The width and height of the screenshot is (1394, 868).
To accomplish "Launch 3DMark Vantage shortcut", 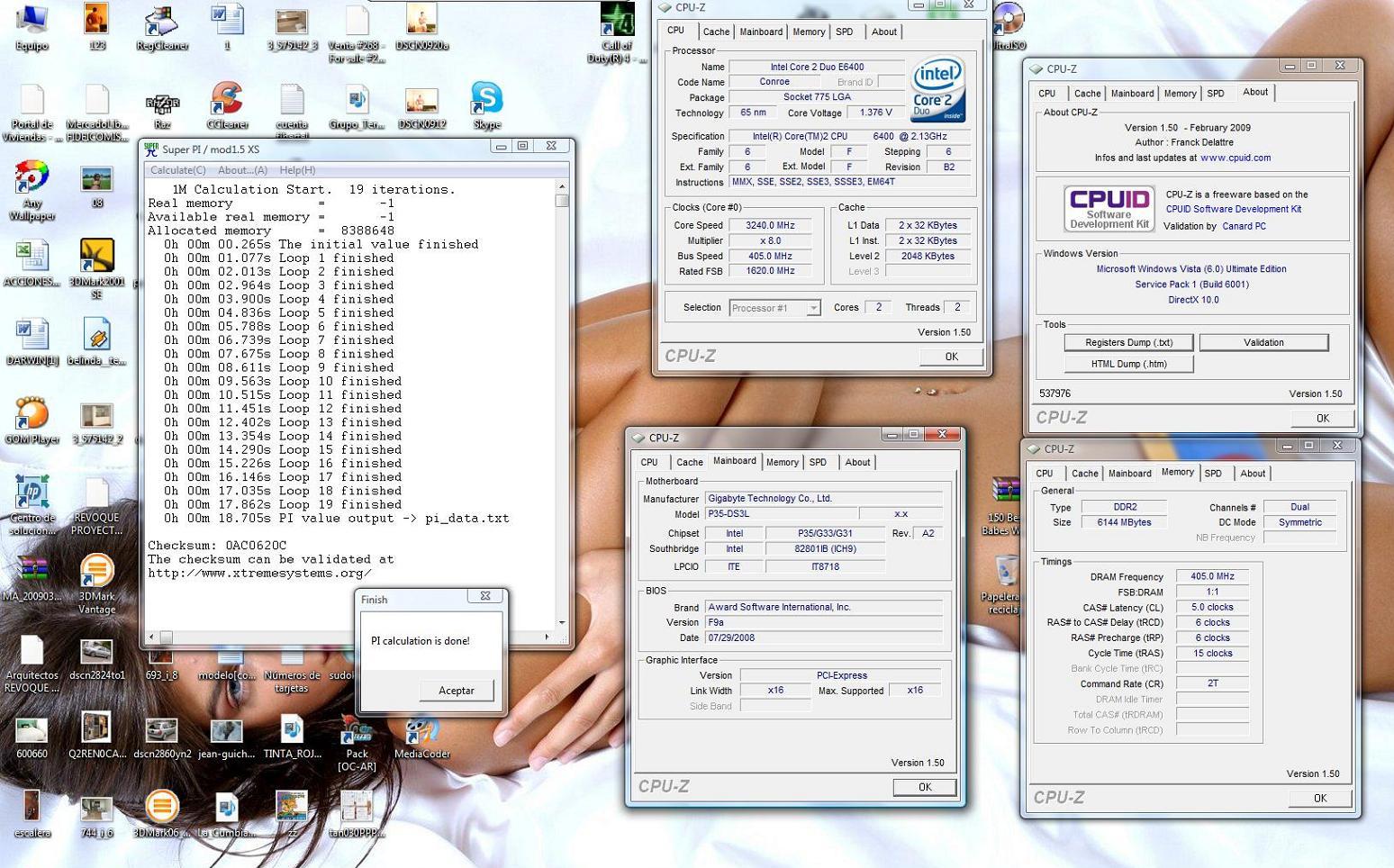I will click(96, 583).
